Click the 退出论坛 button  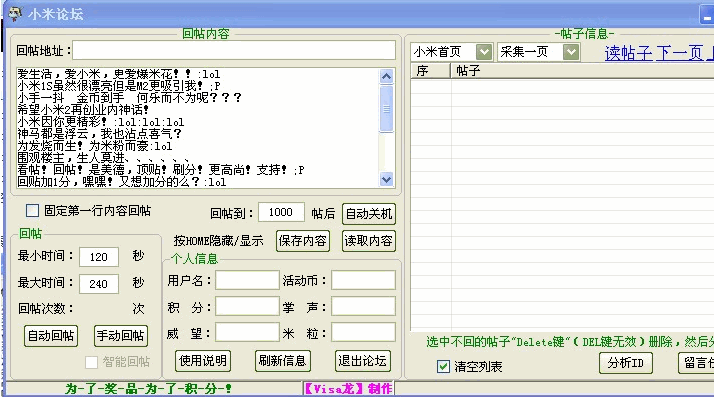point(362,361)
